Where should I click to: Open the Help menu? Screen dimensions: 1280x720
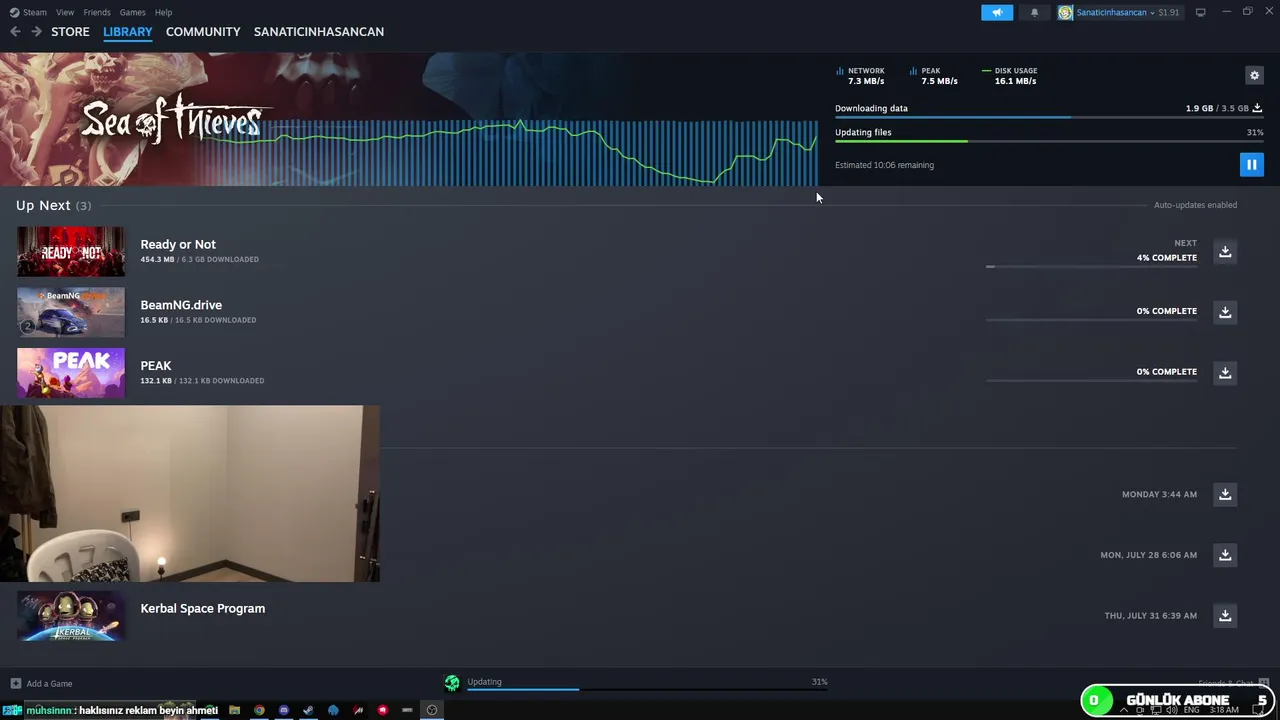[x=163, y=12]
